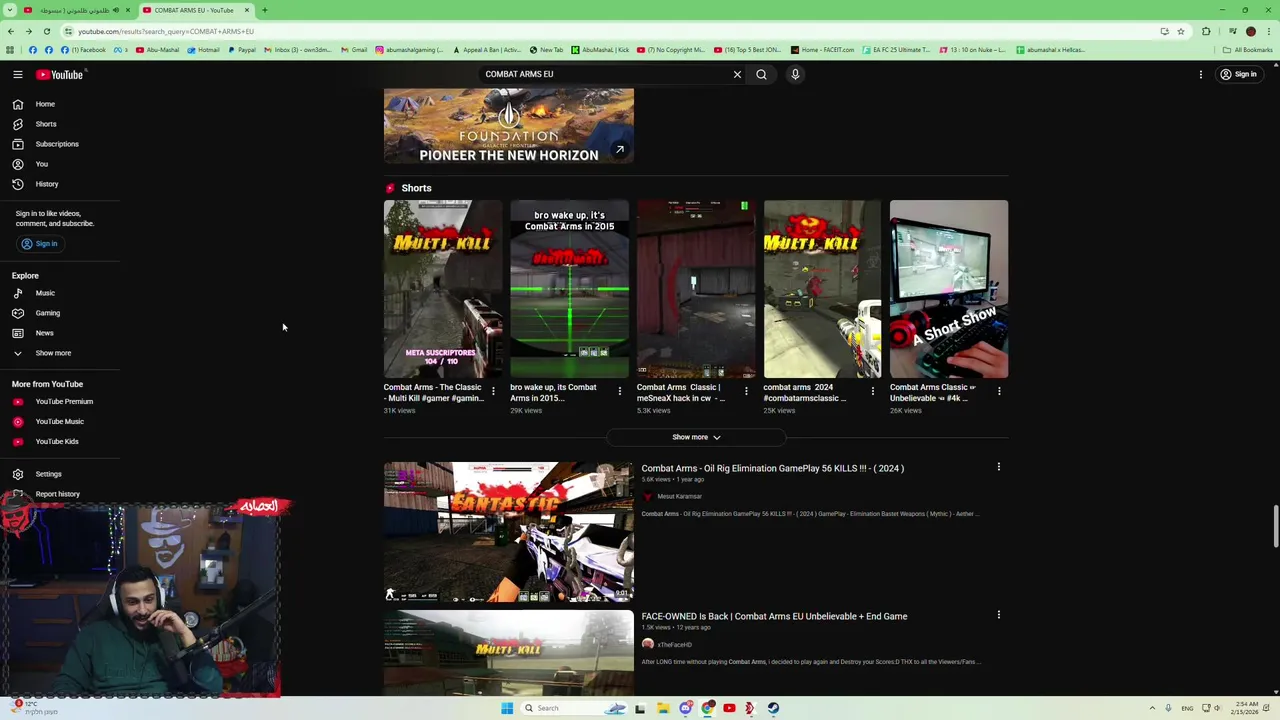Open the YouTube hamburger guide menu

(18, 74)
